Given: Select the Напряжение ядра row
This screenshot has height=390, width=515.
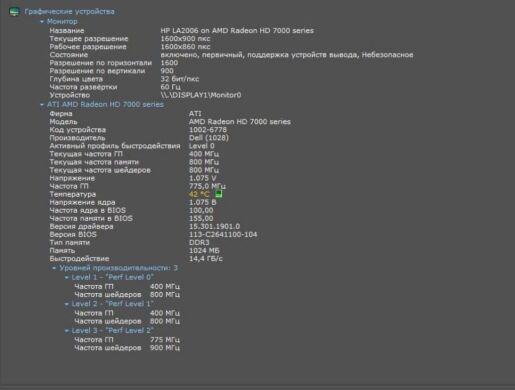Looking at the screenshot, I should 133,202.
